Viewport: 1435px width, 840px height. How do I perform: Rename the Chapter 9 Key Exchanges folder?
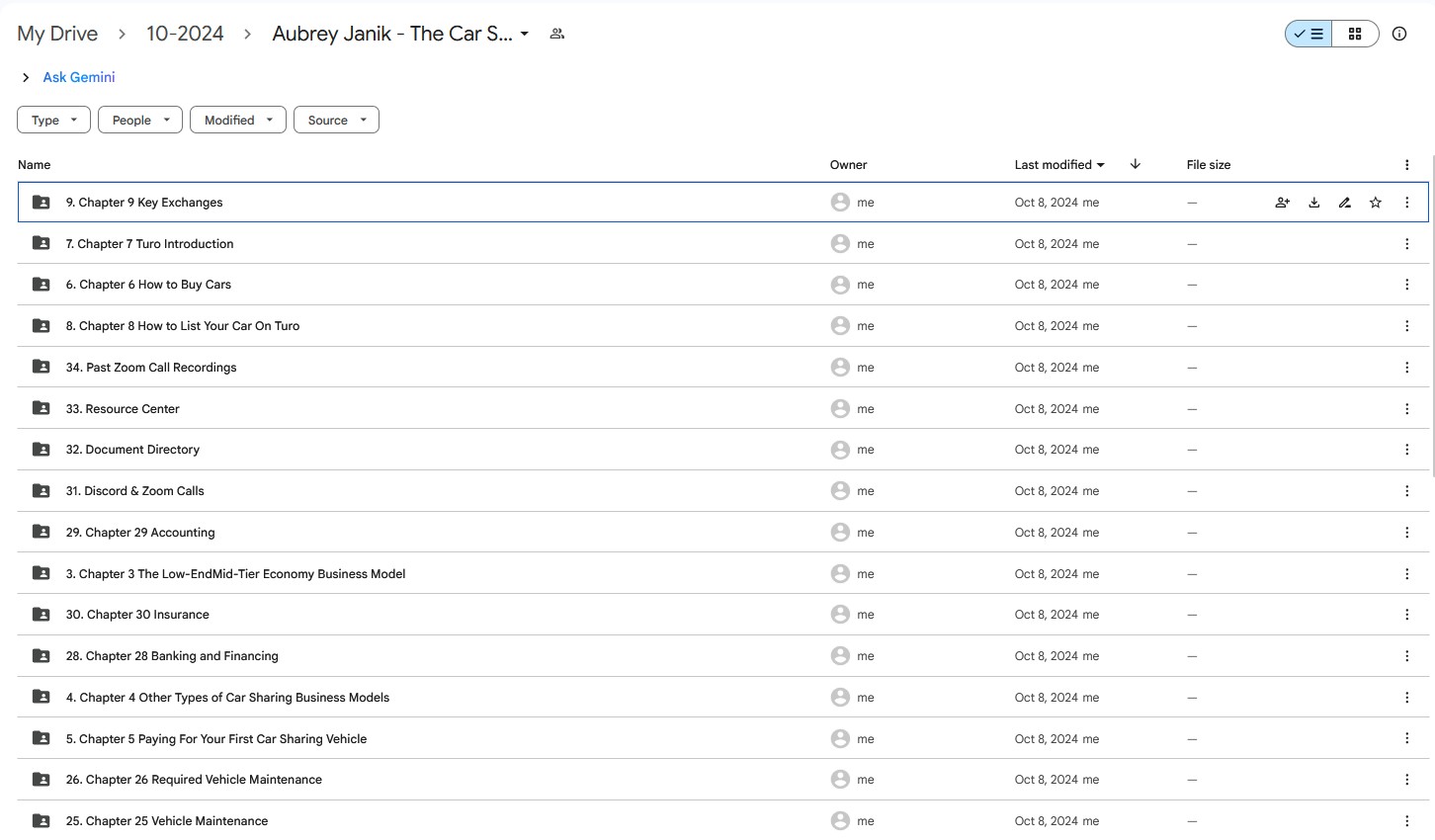click(x=1344, y=203)
